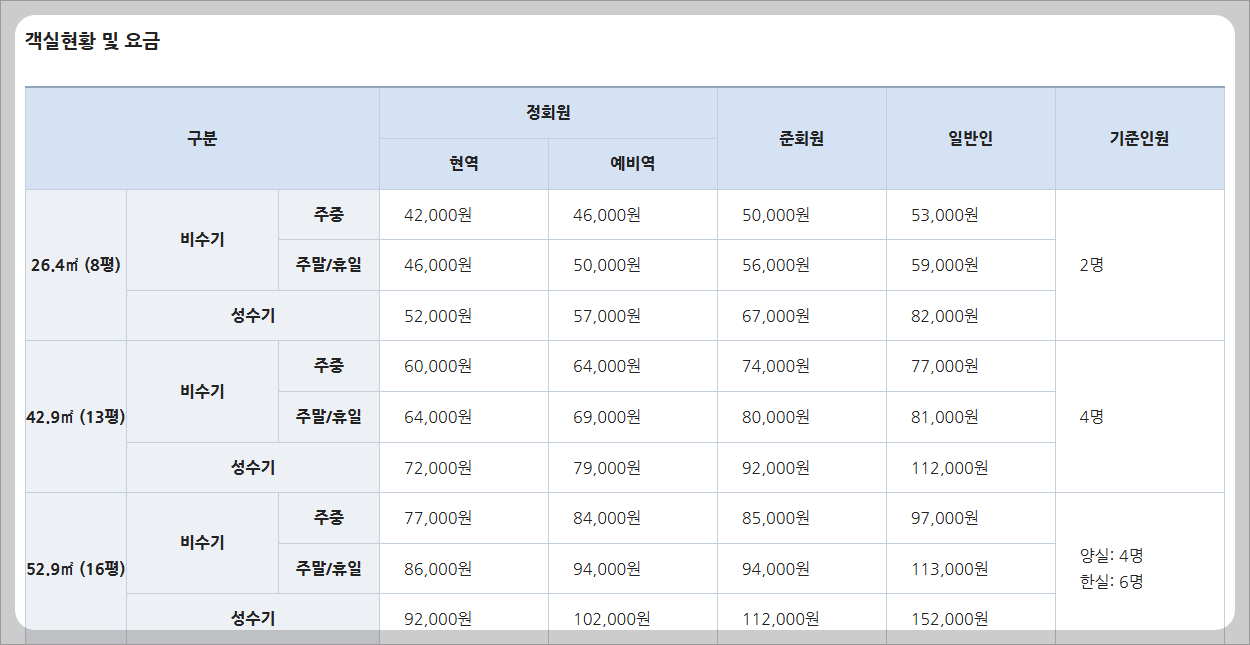Viewport: 1250px width, 645px height.
Task: Select the 현역 subheader
Action: [x=463, y=163]
